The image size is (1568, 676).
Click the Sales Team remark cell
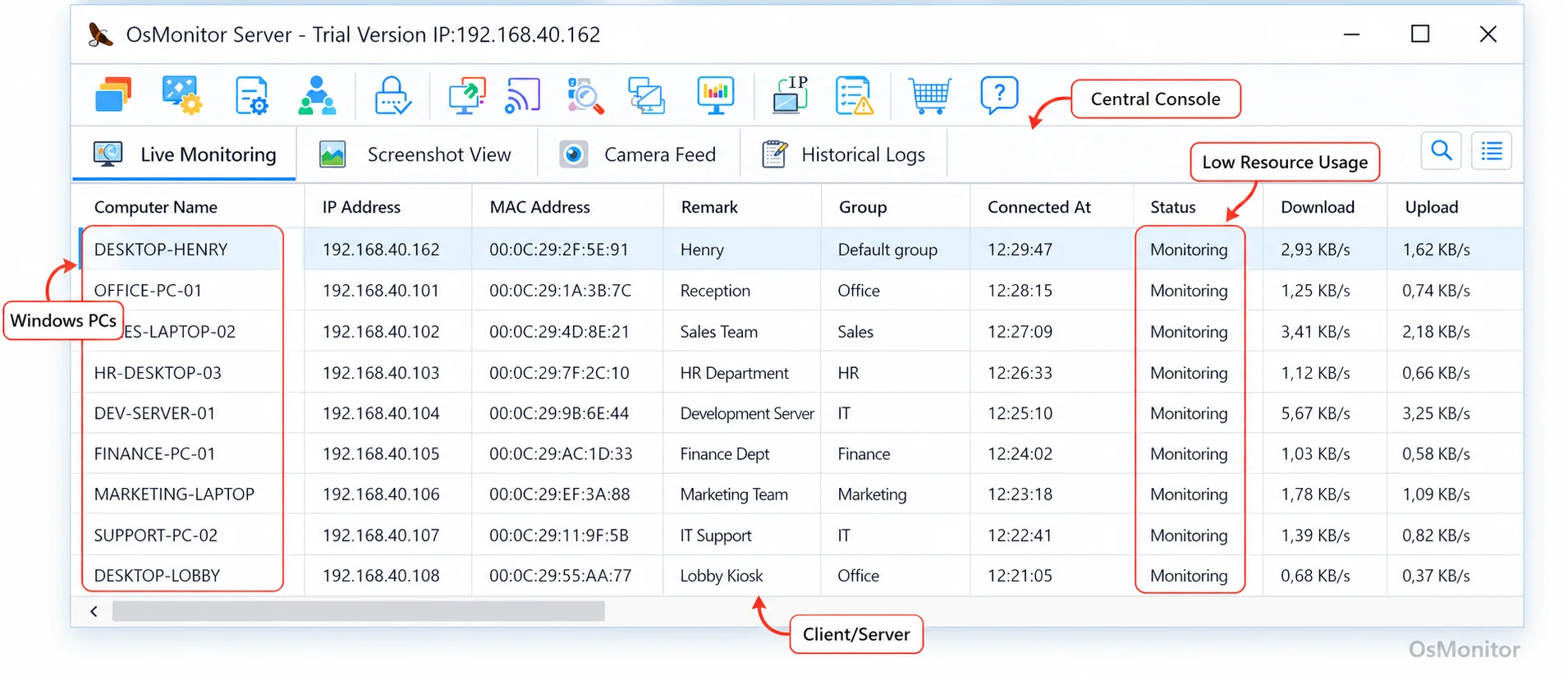pos(719,332)
